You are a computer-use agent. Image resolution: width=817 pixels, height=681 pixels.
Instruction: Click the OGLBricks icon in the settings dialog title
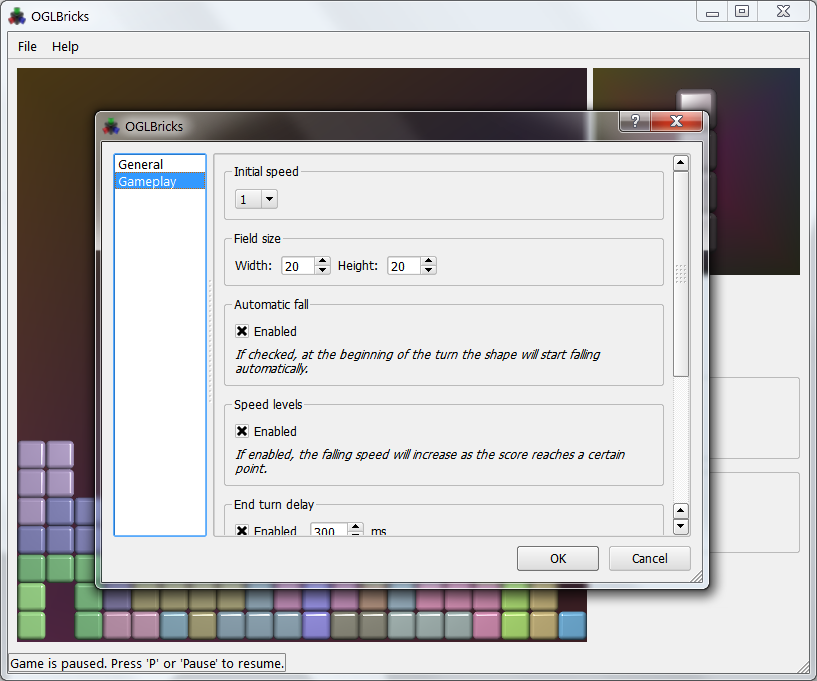click(x=111, y=126)
